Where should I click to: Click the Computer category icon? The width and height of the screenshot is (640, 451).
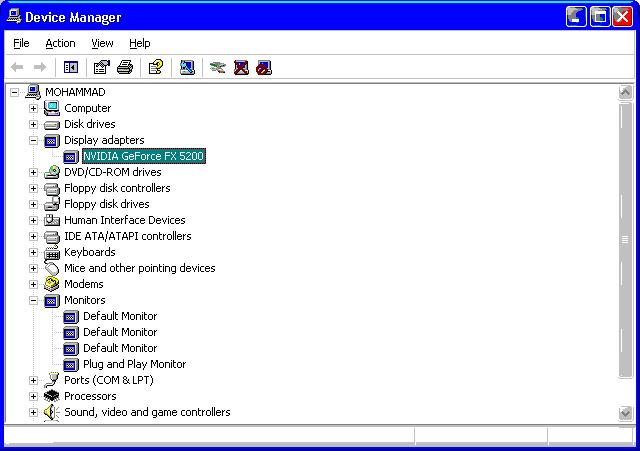coord(52,108)
